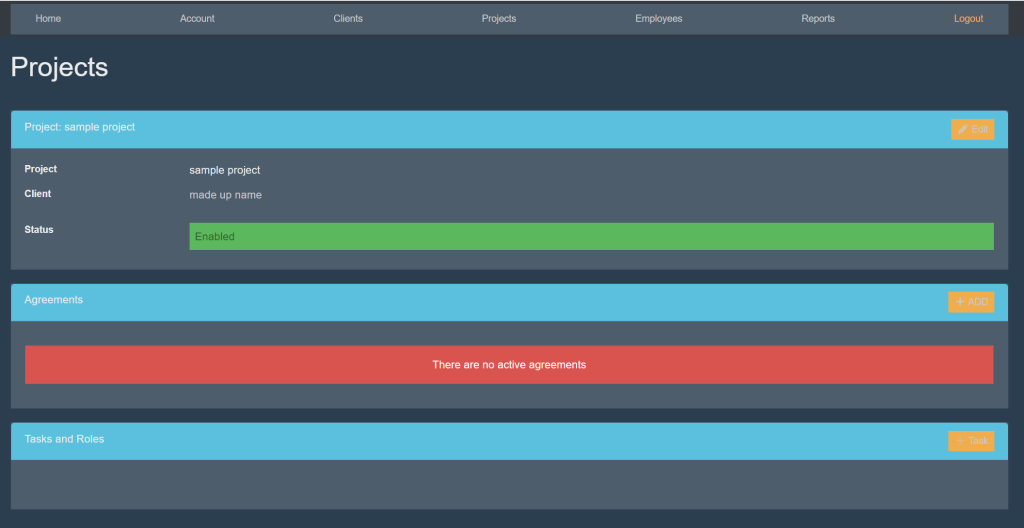
Task: Open the Account menu item
Action: click(x=197, y=18)
